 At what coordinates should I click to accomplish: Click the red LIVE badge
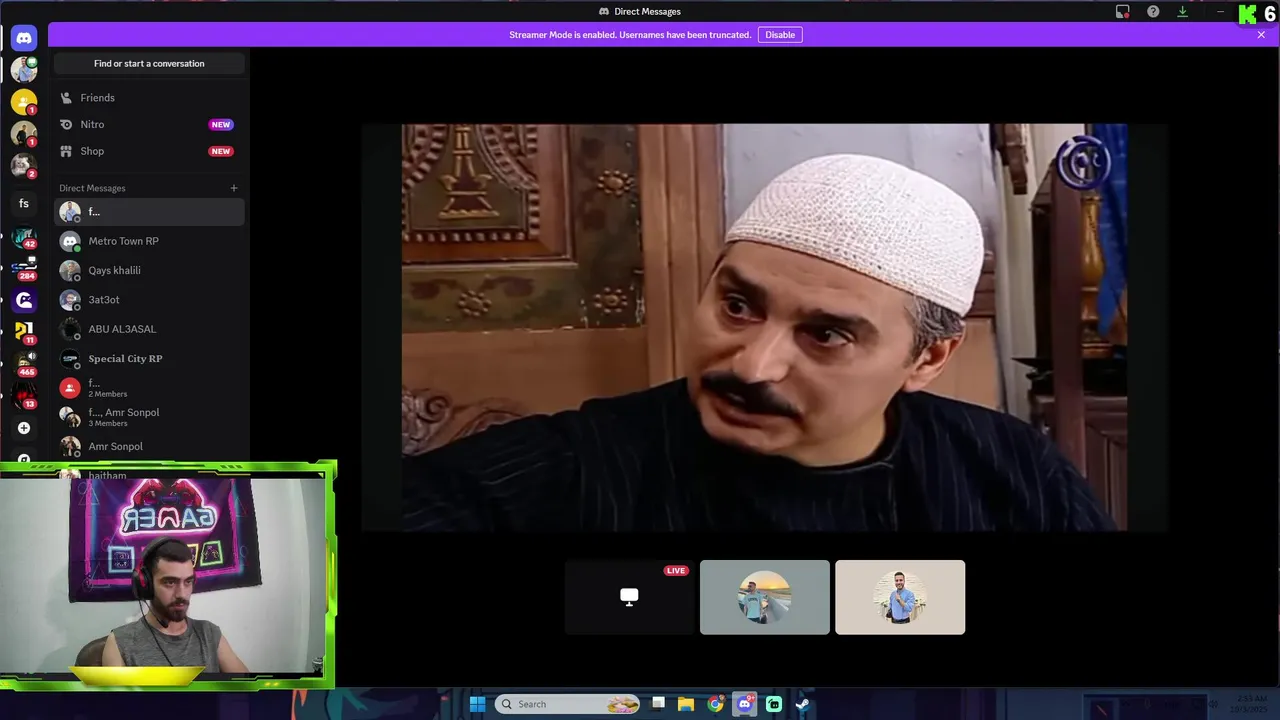click(x=676, y=571)
